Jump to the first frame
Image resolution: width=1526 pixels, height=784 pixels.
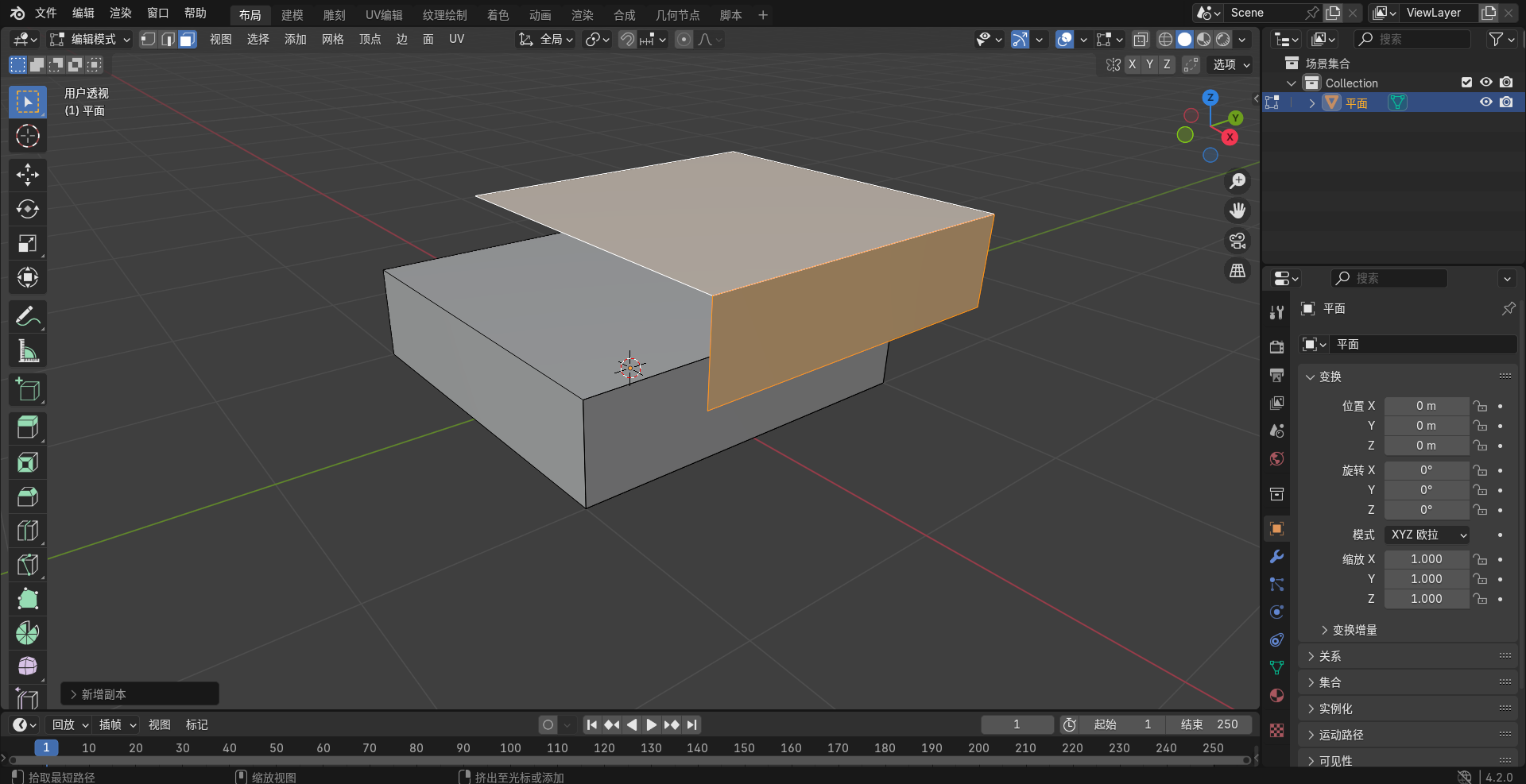click(x=591, y=724)
